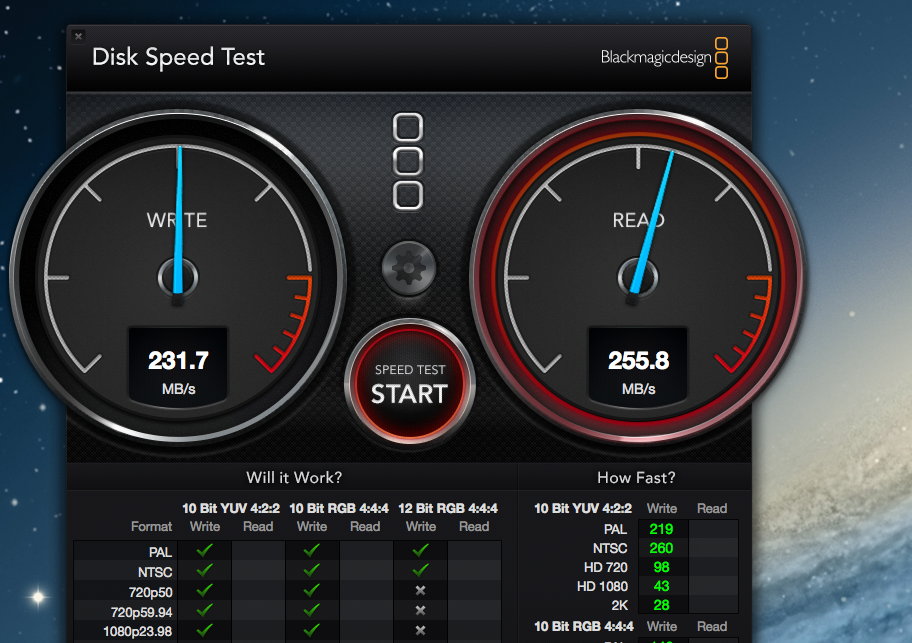Click the Blackmagicdesign logo
The width and height of the screenshot is (912, 643).
click(664, 58)
